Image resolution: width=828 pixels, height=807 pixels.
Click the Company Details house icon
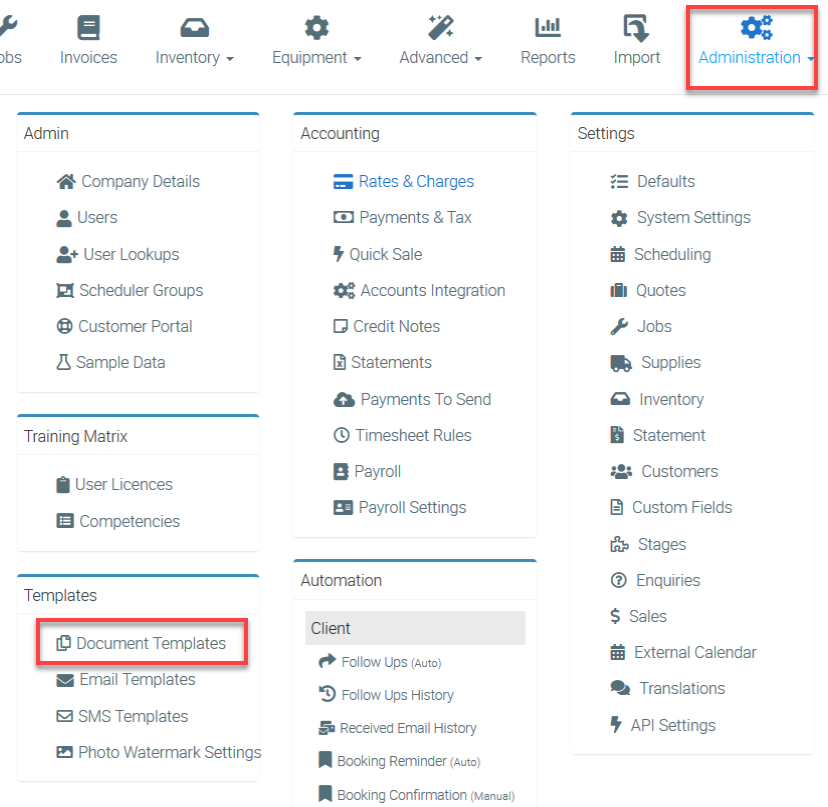[66, 182]
